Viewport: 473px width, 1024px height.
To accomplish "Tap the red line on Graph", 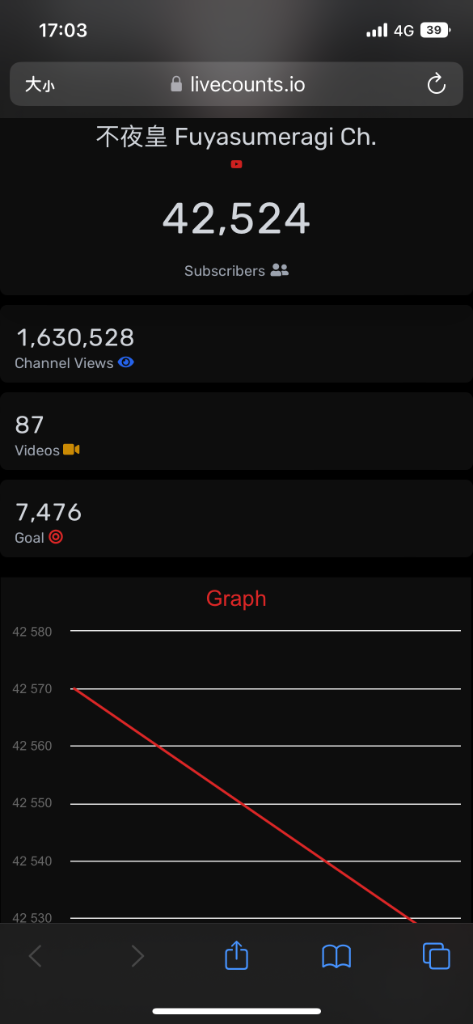I will pos(243,805).
